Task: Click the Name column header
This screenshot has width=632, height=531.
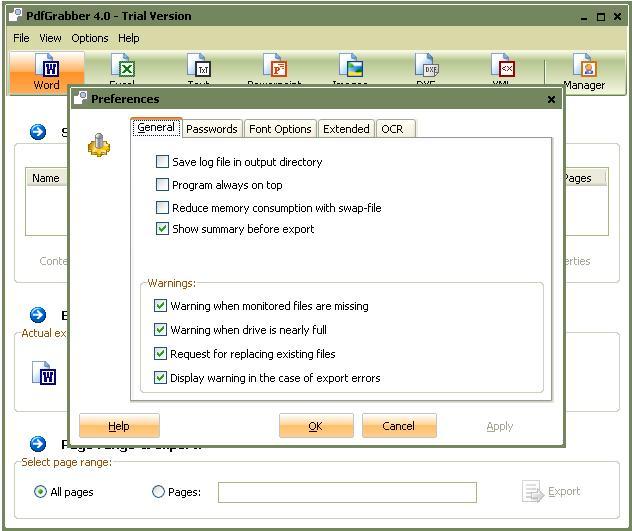Action: [46, 178]
